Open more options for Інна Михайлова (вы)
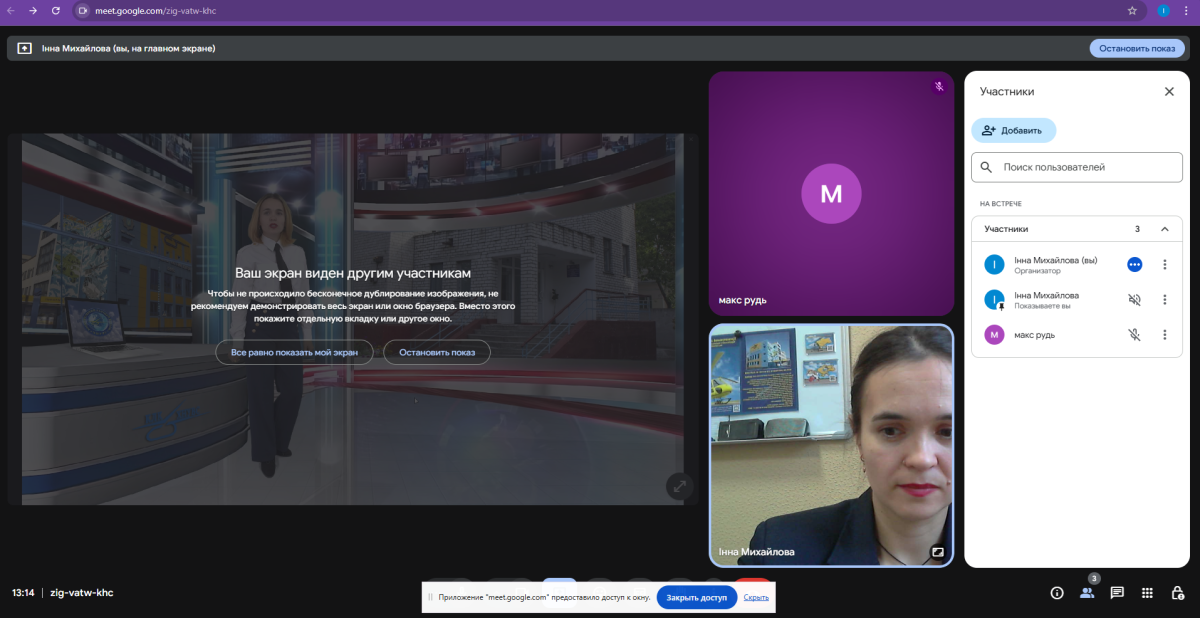This screenshot has height=618, width=1200. click(x=1164, y=264)
